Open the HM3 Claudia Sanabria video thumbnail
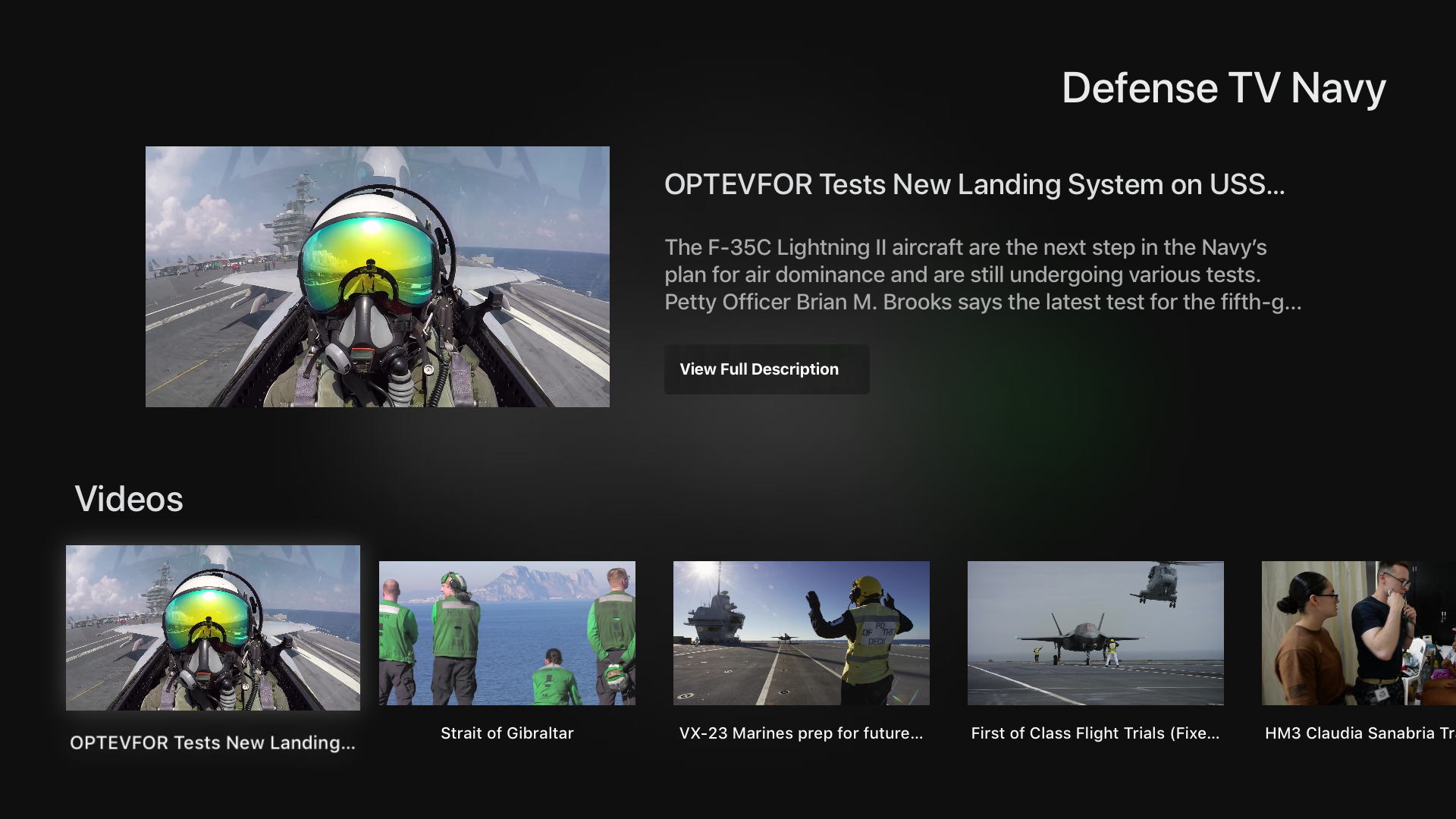Screen dimensions: 1456x819 pyautogui.click(x=1359, y=633)
